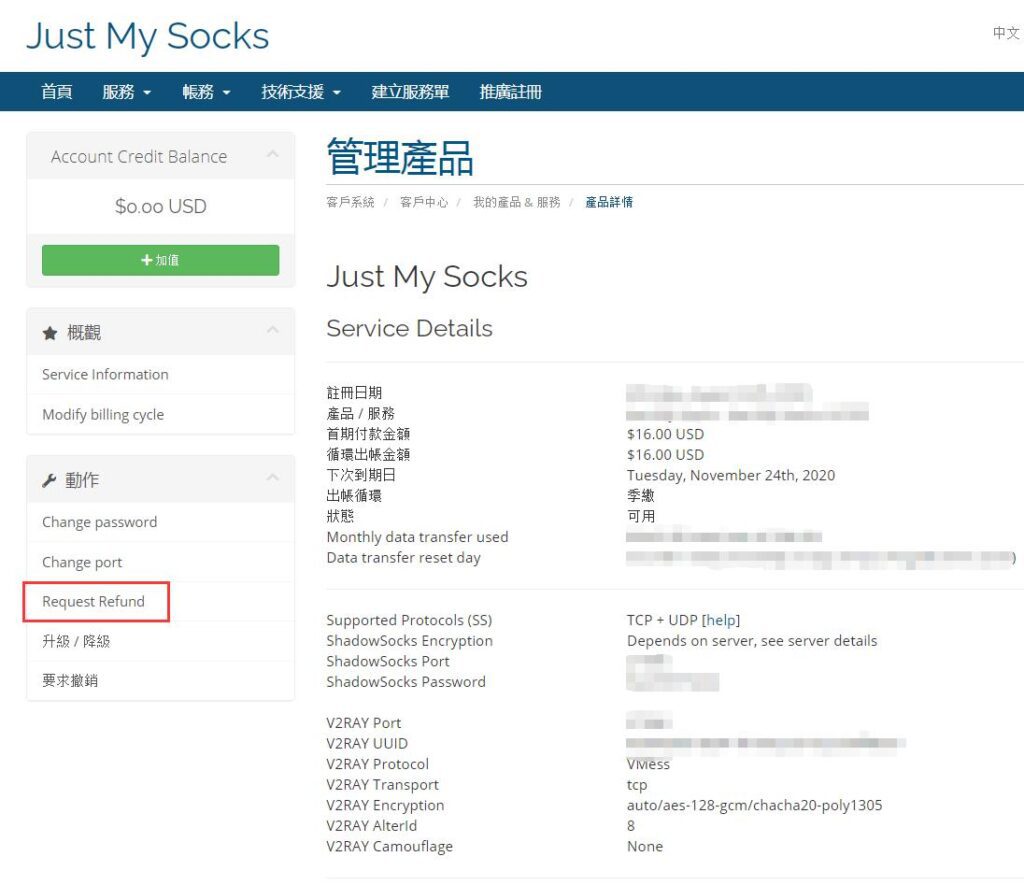This screenshot has width=1024, height=885.
Task: Open the 建立服務單 menu item
Action: 410,91
